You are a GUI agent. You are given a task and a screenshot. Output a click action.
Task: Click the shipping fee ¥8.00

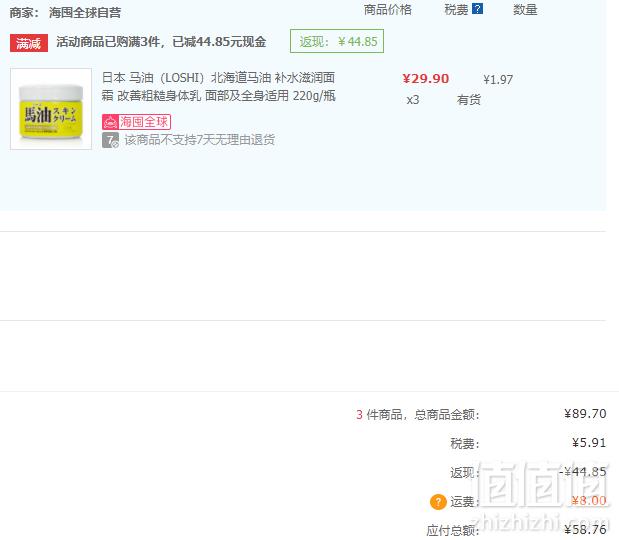pos(589,501)
